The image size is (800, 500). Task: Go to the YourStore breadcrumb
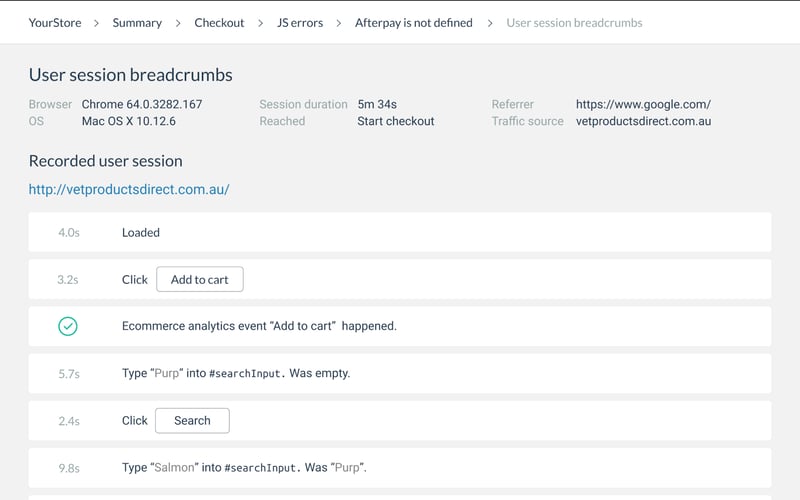click(x=55, y=23)
